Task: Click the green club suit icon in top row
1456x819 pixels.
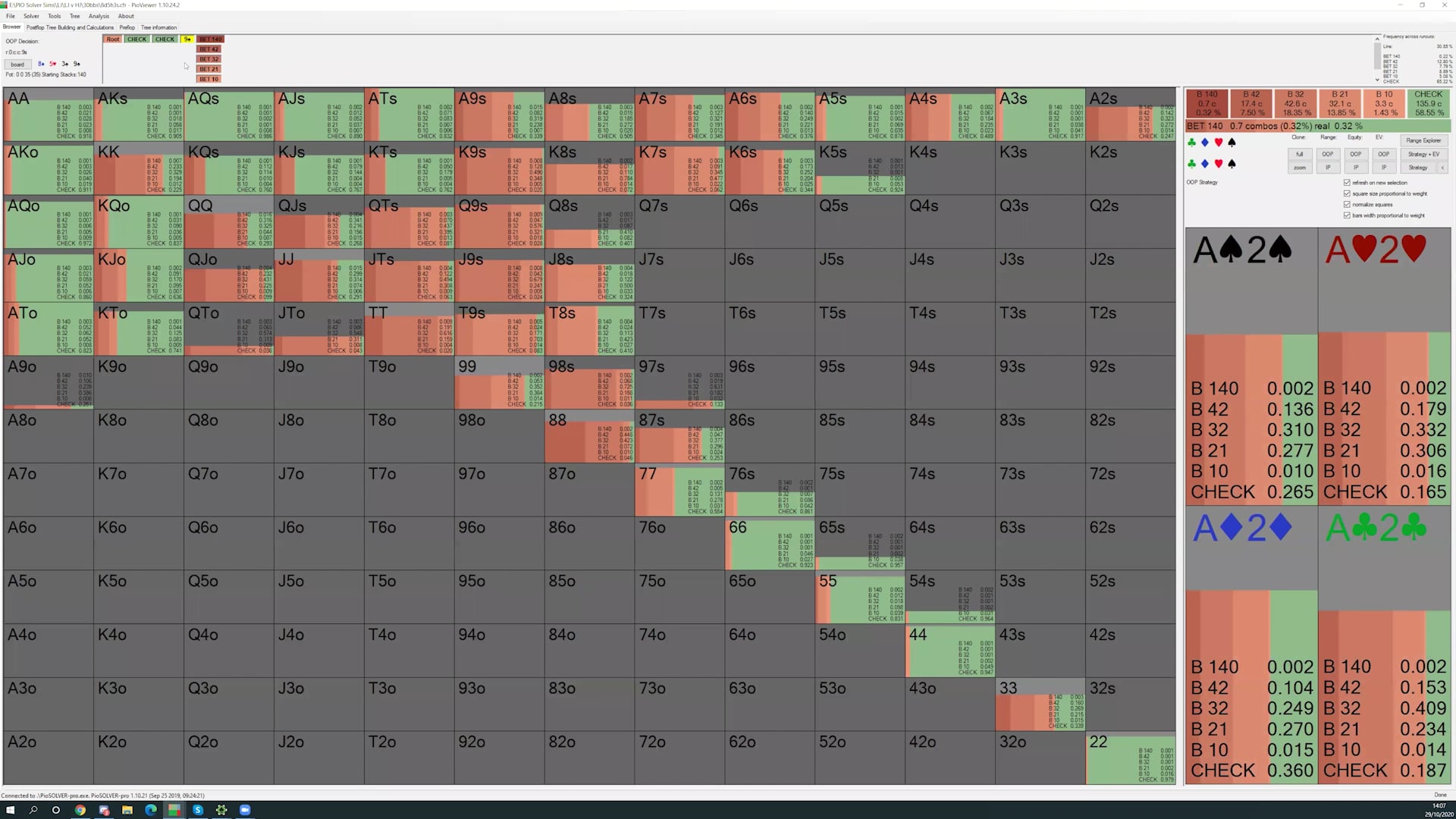Action: 1192,142
